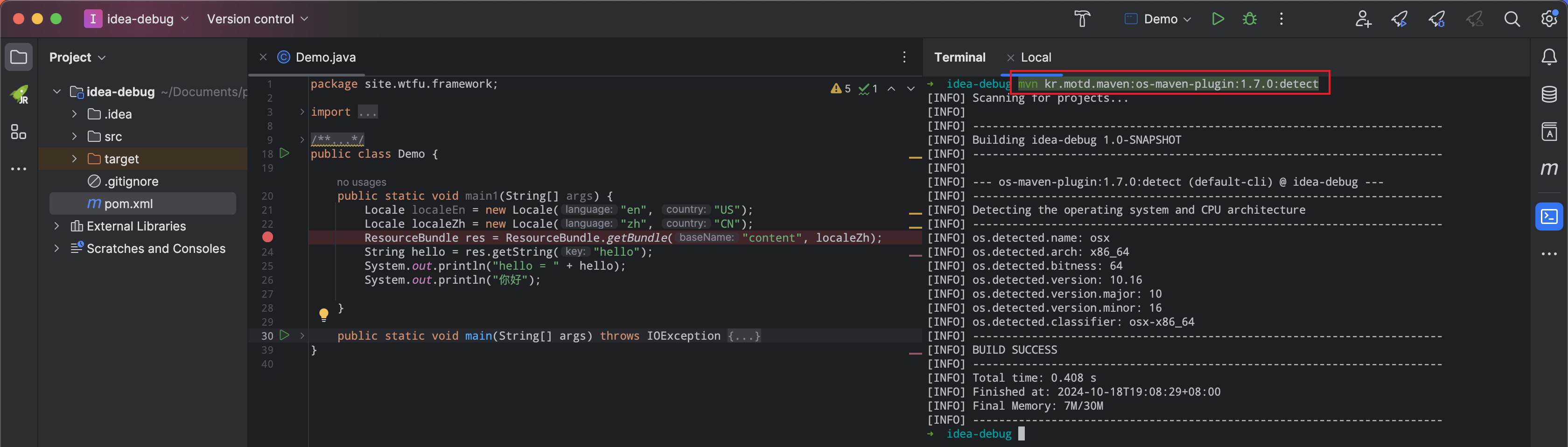Toggle the Project tool window folder button
This screenshot has height=447, width=1568.
(18, 57)
